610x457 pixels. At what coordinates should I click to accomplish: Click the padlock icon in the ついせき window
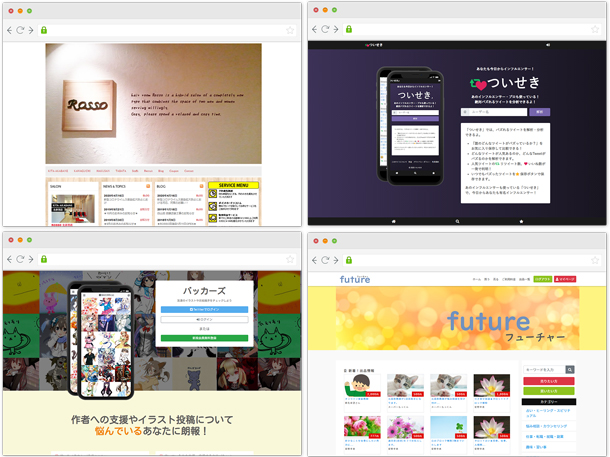[349, 29]
